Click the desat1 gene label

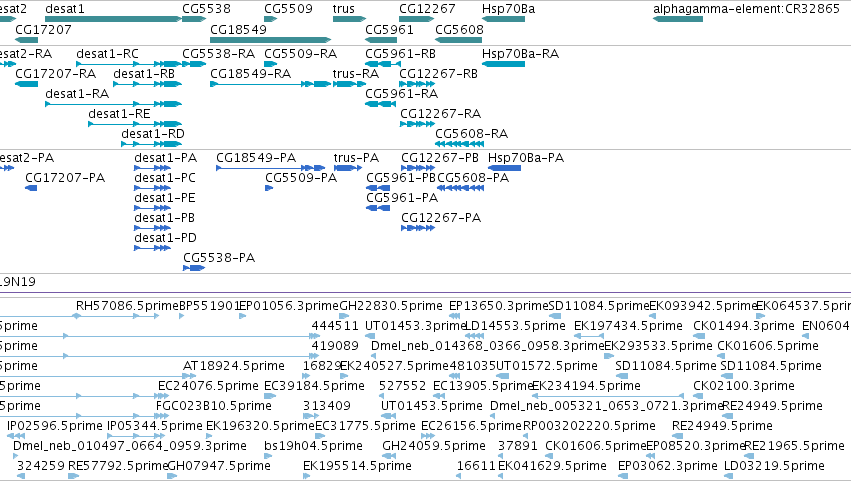[65, 9]
